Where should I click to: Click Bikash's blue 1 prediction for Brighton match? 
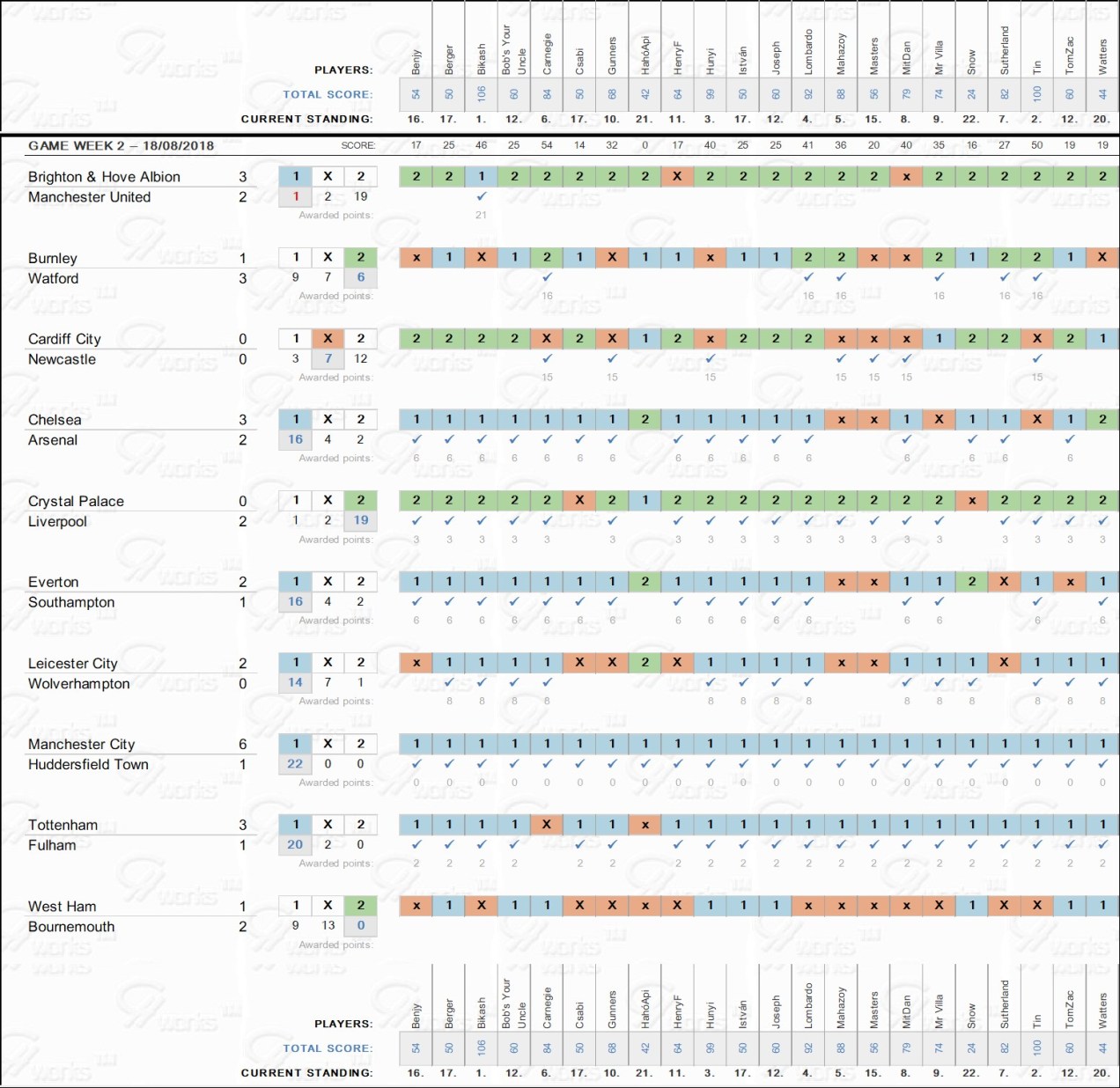[482, 176]
